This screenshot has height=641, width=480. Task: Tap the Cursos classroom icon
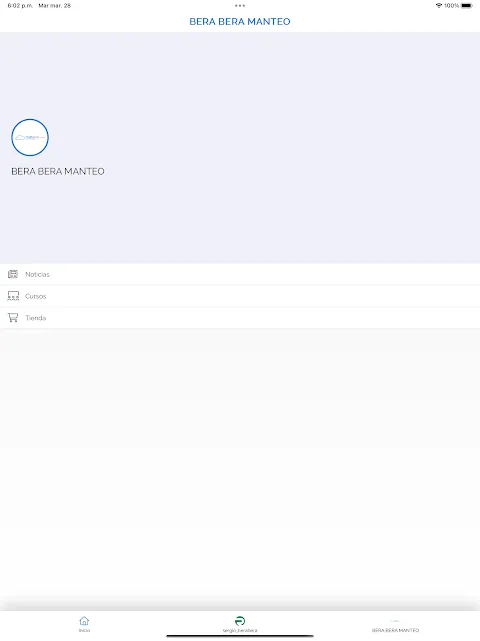13,296
